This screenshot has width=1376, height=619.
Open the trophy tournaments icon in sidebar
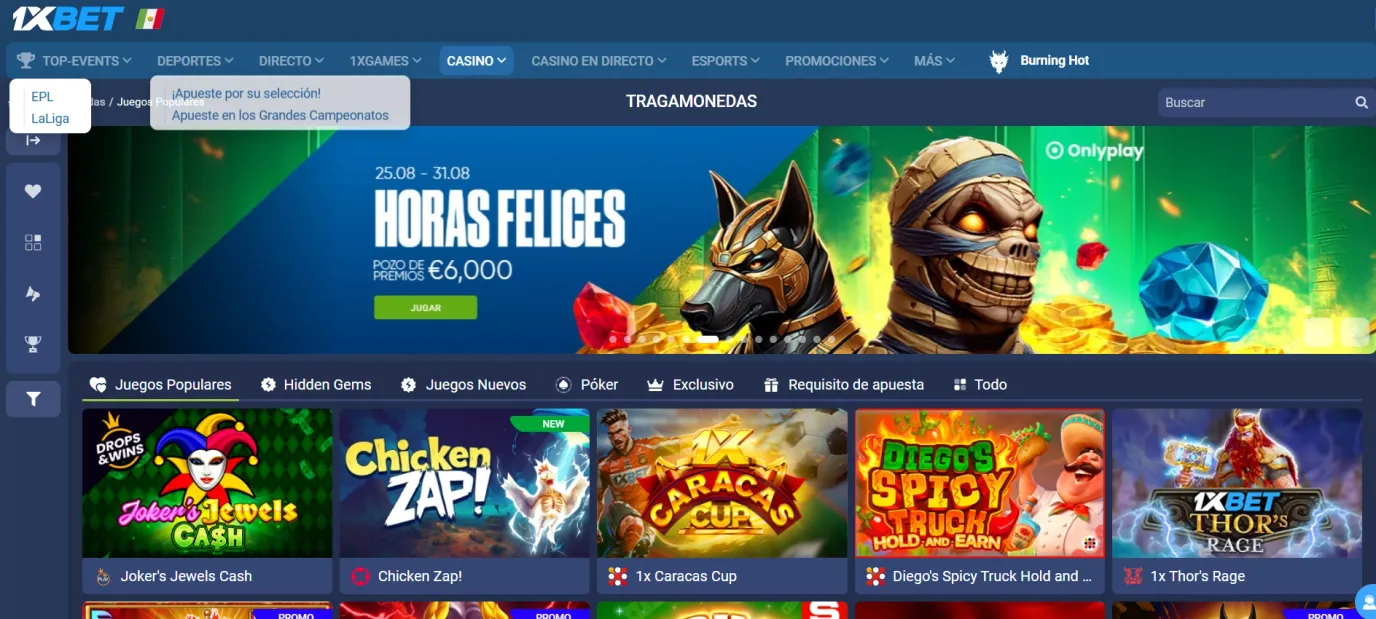point(33,344)
